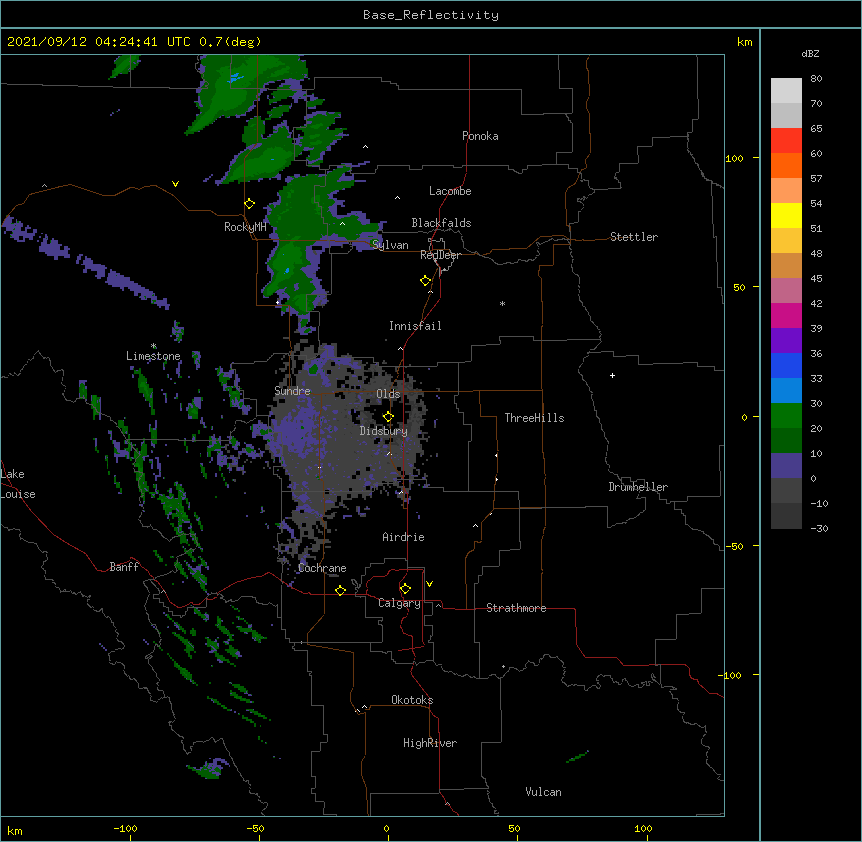Click the white asterisk marker east of Innisfail

(502, 303)
